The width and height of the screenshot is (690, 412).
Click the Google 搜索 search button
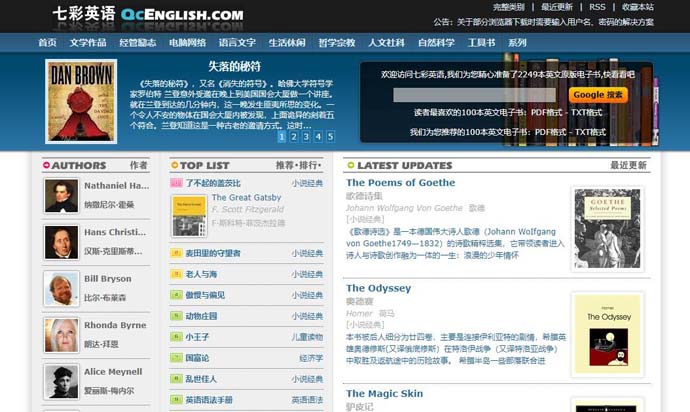pyautogui.click(x=598, y=95)
